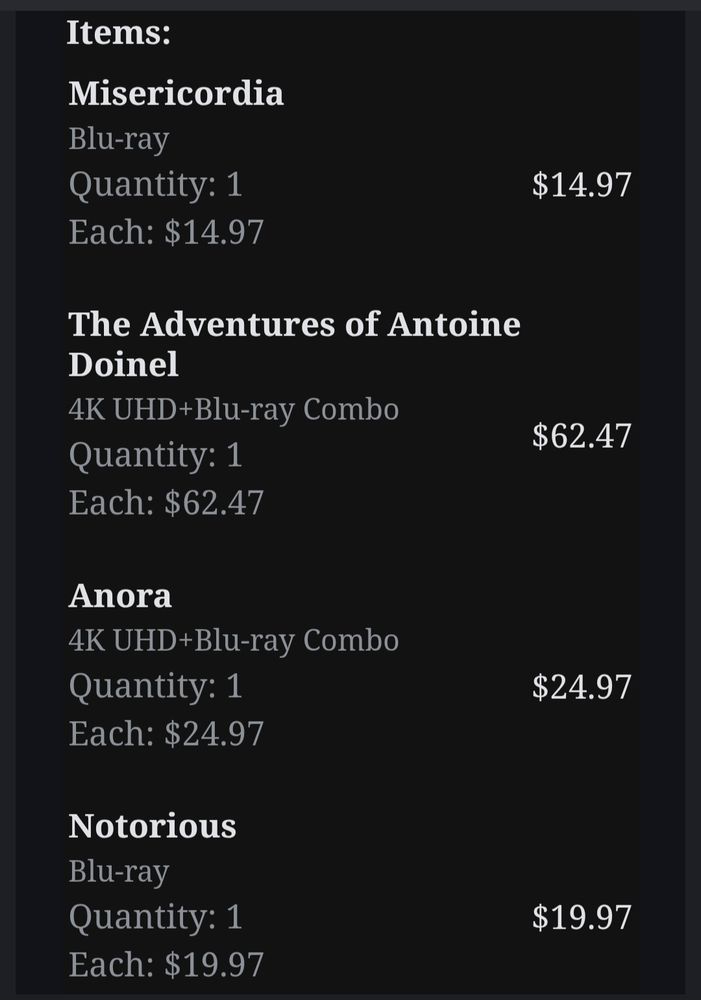Click the Blu-ray format text under Notorious
Image resolution: width=701 pixels, height=1000 pixels.
pyautogui.click(x=118, y=871)
